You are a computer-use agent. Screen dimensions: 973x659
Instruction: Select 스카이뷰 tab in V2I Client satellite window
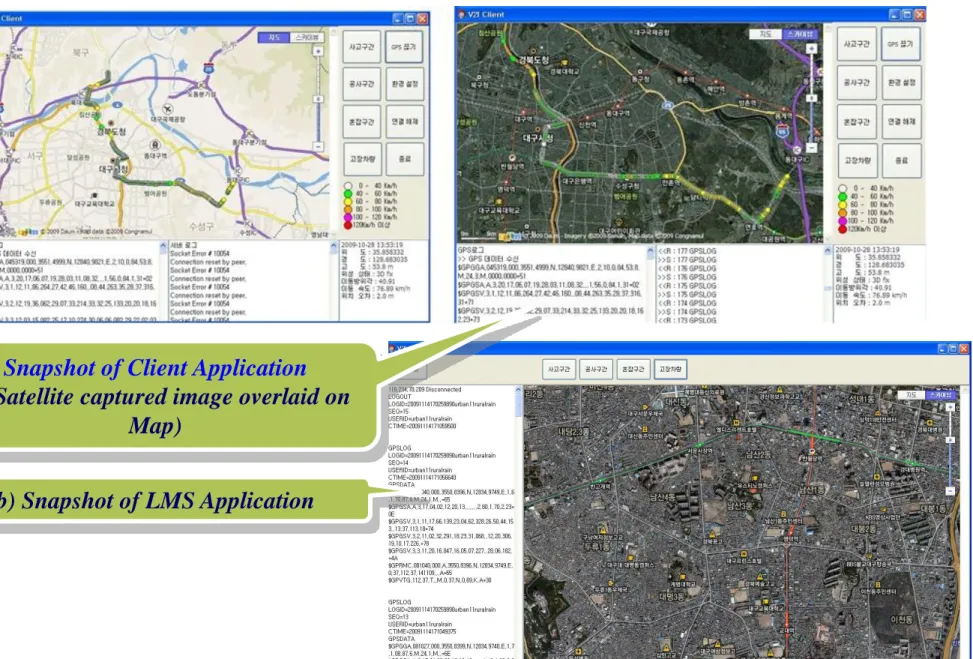[x=800, y=34]
